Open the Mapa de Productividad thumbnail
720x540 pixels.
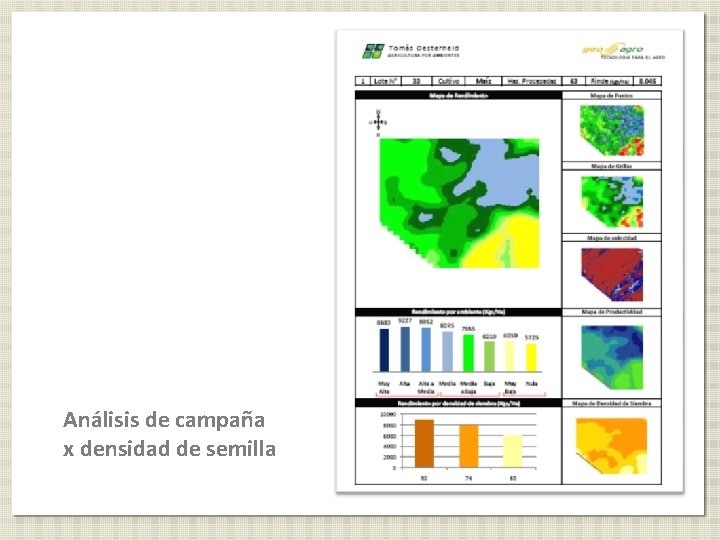click(612, 357)
